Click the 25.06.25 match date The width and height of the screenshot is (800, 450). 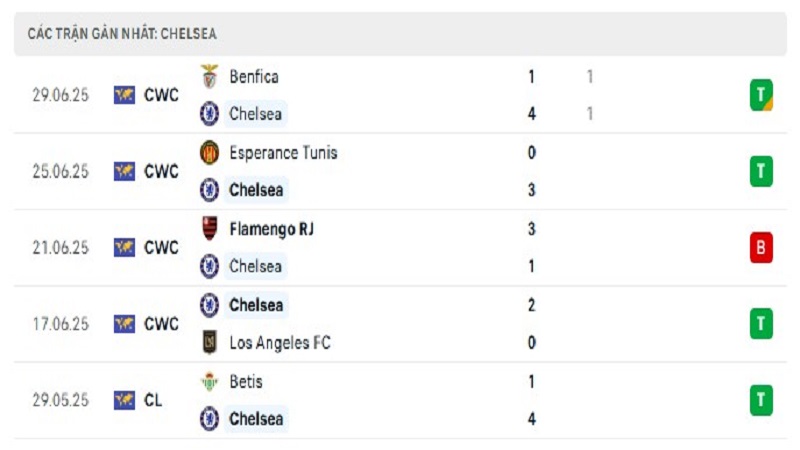tap(61, 171)
